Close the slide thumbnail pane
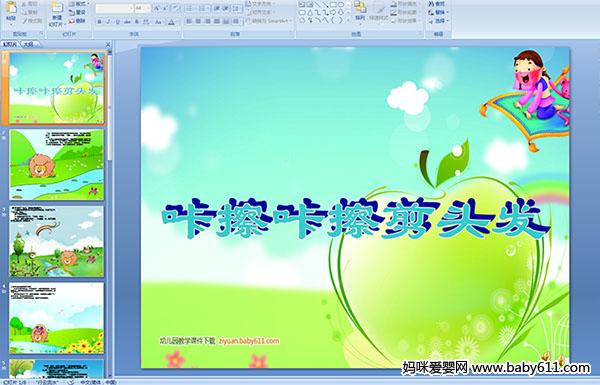Image resolution: width=600 pixels, height=385 pixels. 108,44
